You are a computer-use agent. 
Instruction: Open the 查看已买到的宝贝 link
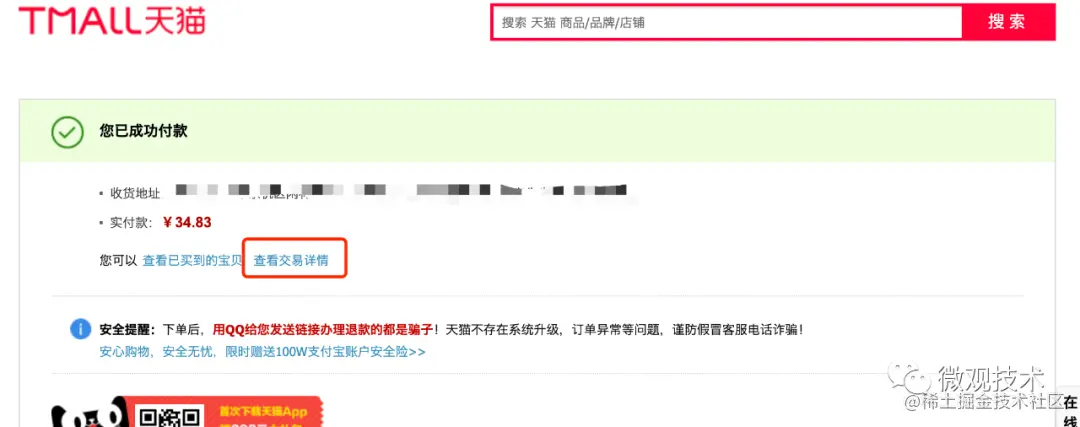(x=193, y=261)
